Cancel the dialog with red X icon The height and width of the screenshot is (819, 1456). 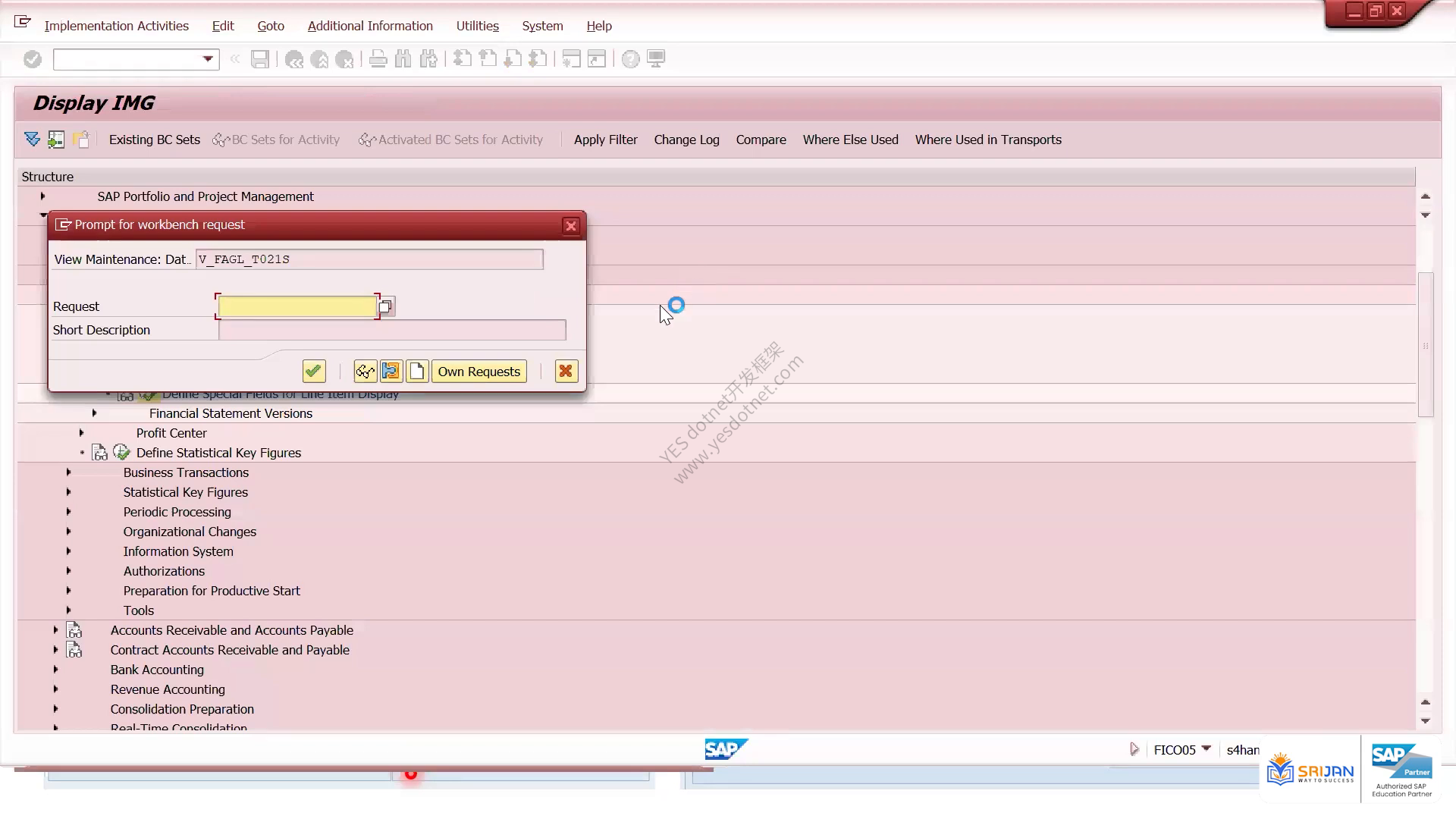(566, 372)
